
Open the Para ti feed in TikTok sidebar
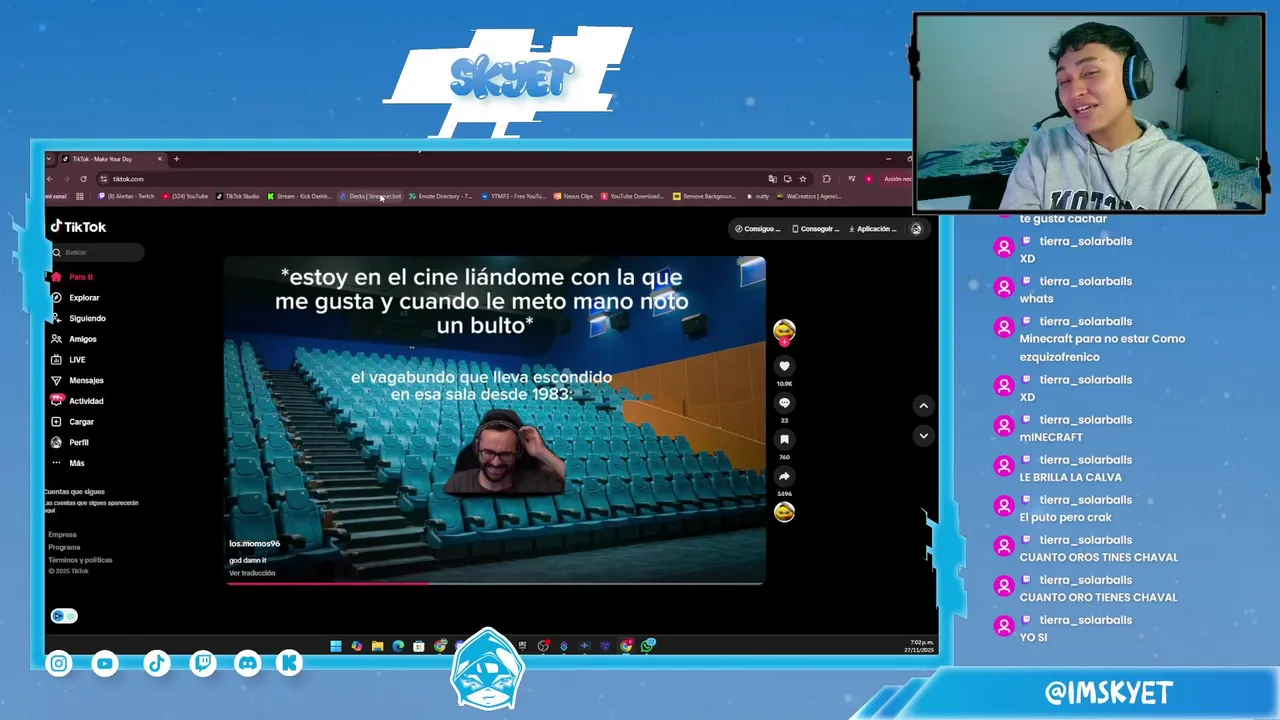(x=72, y=277)
